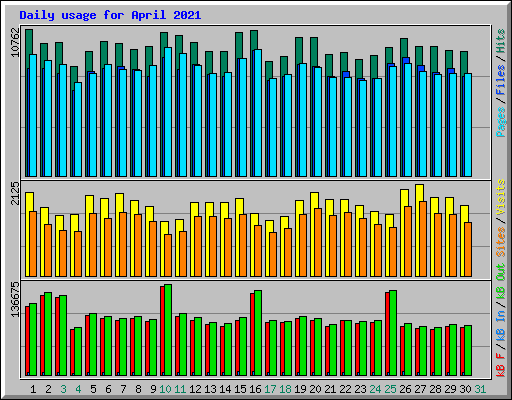512x400 pixels.
Task: Click the yellow Visits bar for day 27
Action: (419, 193)
